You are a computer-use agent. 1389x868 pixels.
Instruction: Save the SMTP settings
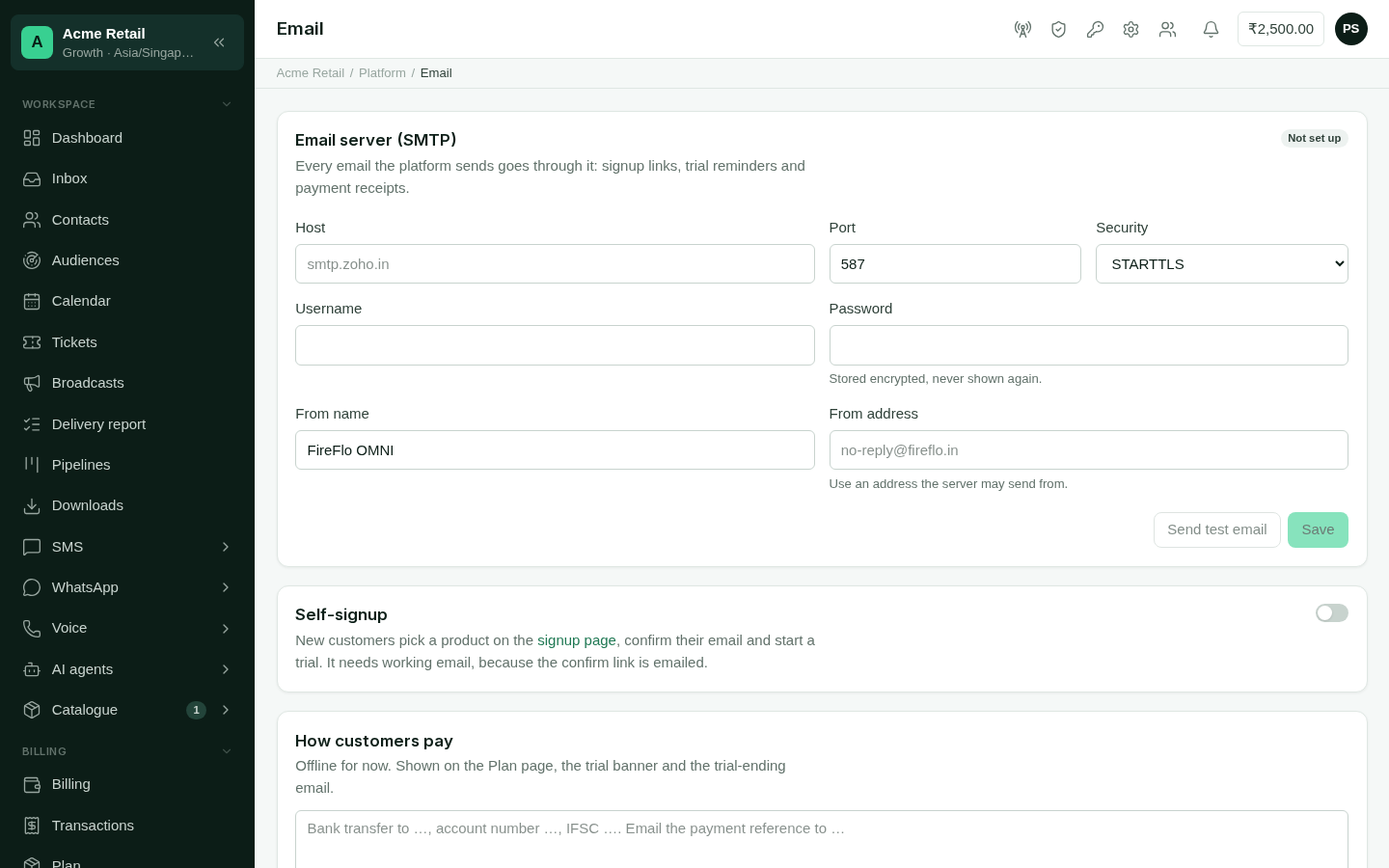point(1318,529)
